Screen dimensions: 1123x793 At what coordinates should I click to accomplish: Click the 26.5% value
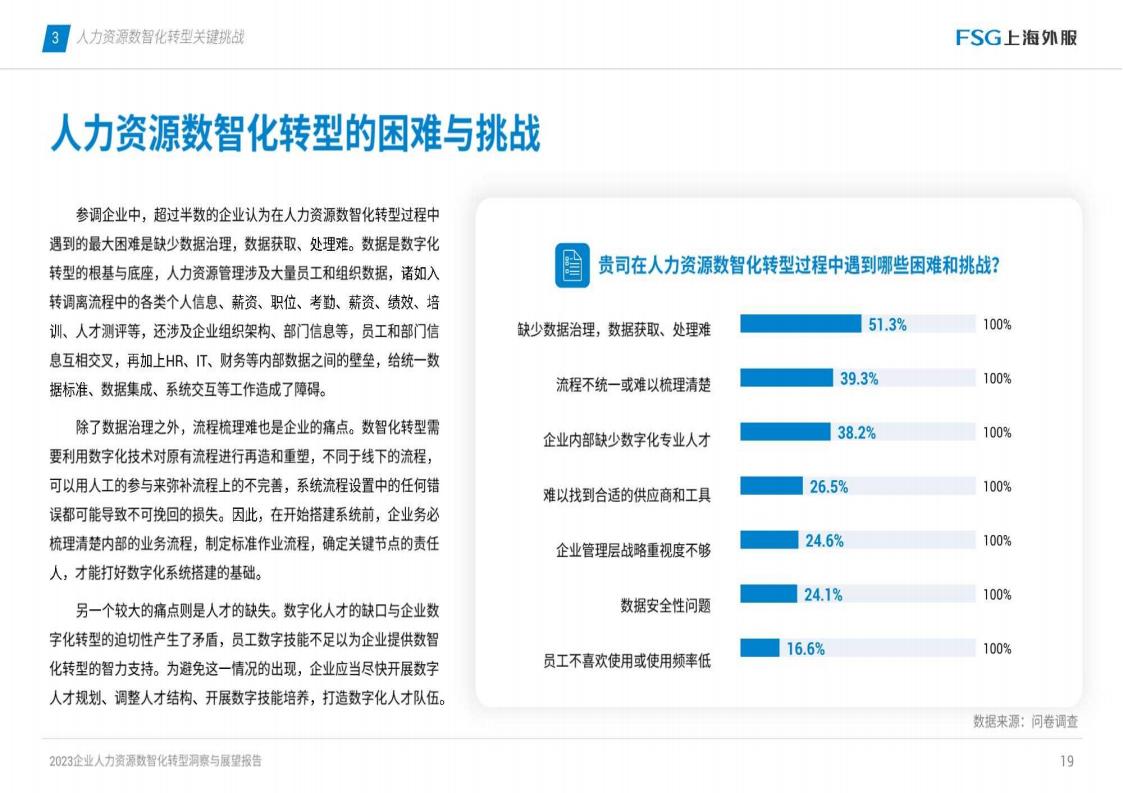(x=829, y=487)
